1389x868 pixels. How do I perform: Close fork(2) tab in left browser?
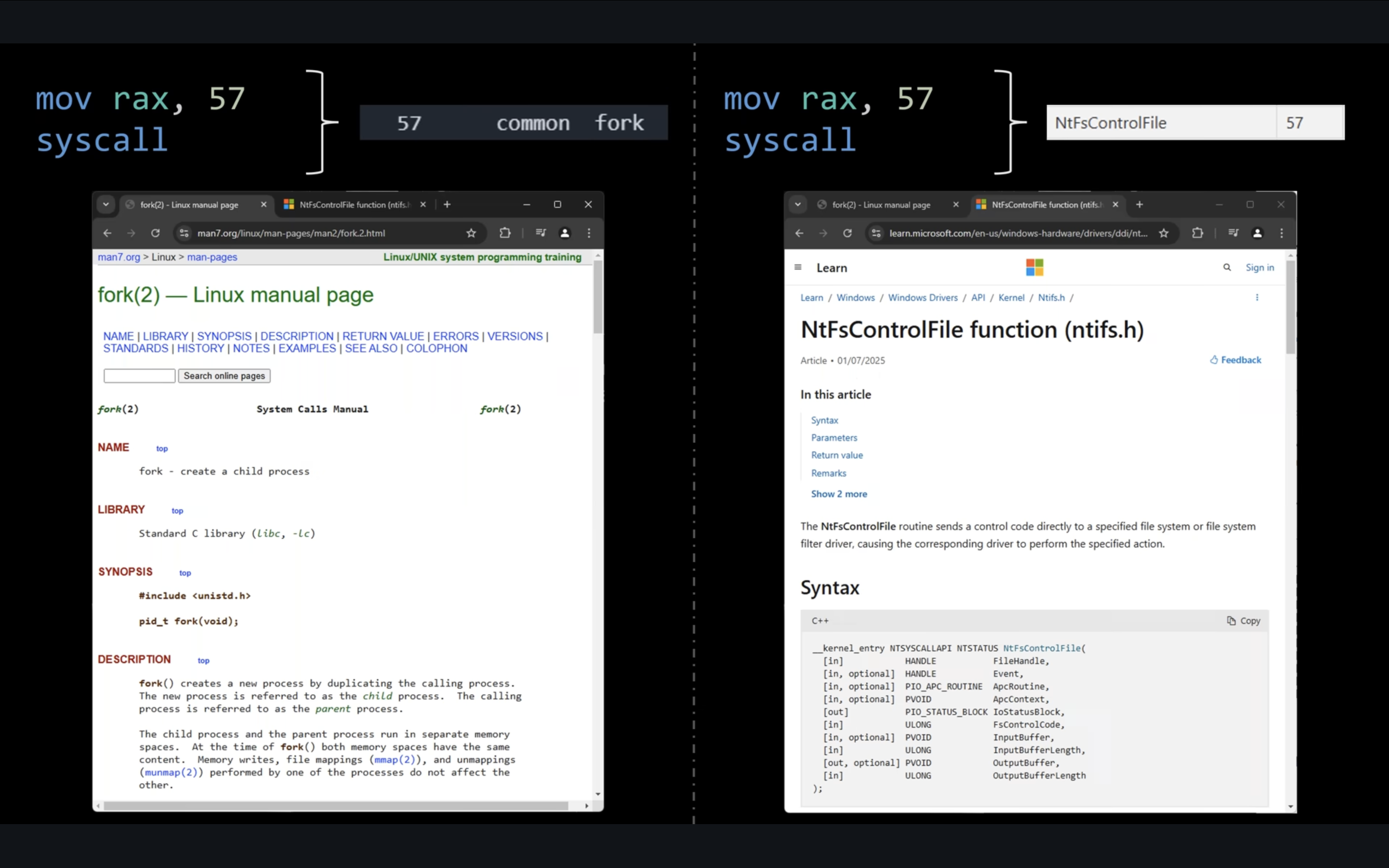[263, 204]
